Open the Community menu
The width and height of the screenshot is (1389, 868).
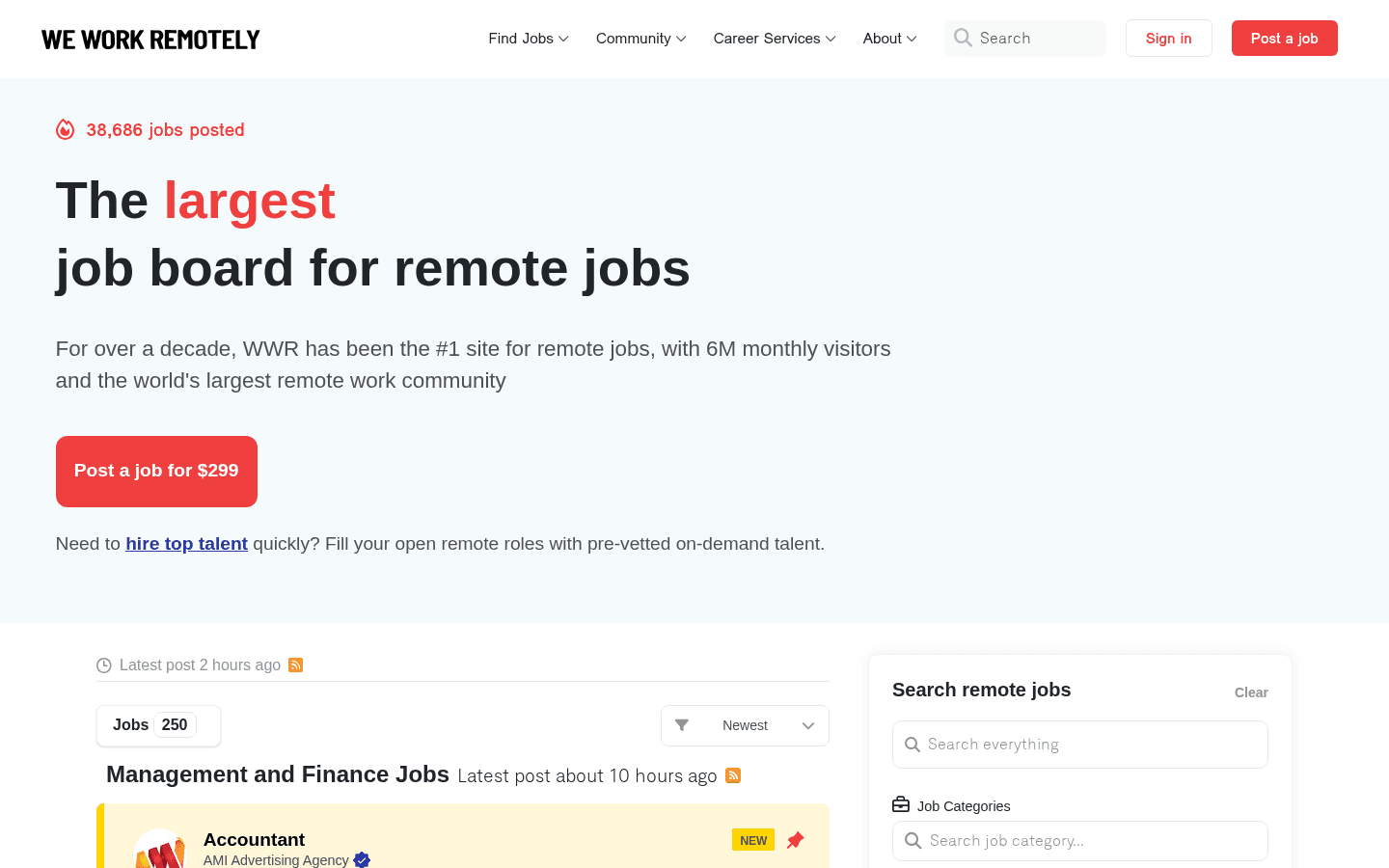(x=640, y=39)
